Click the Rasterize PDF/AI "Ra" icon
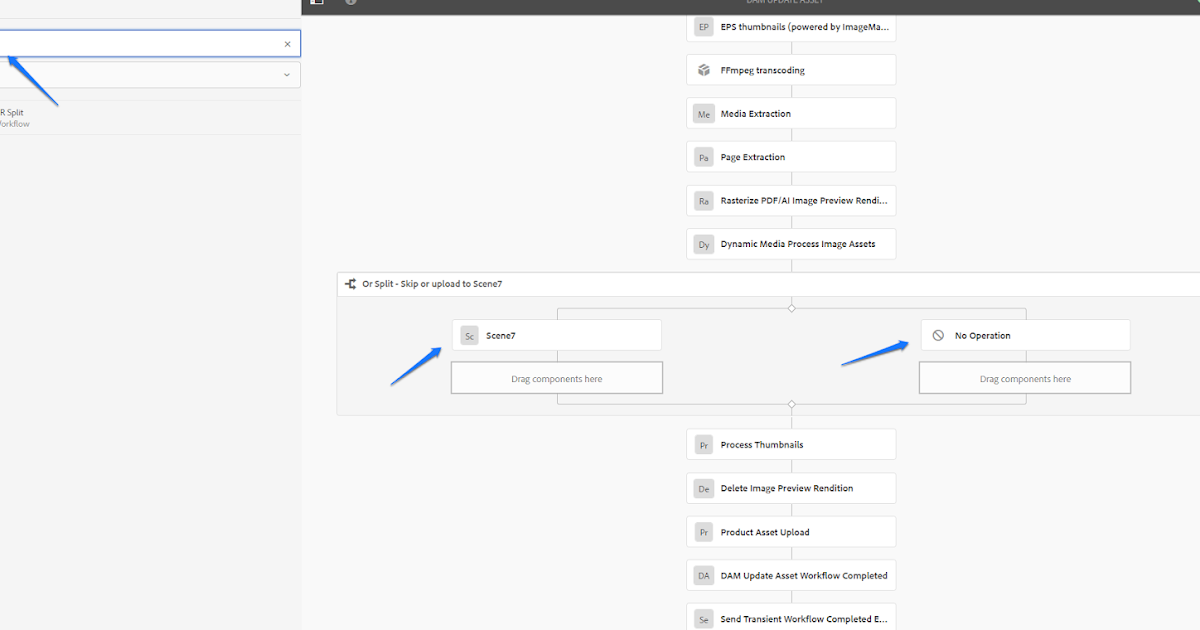 pos(703,200)
